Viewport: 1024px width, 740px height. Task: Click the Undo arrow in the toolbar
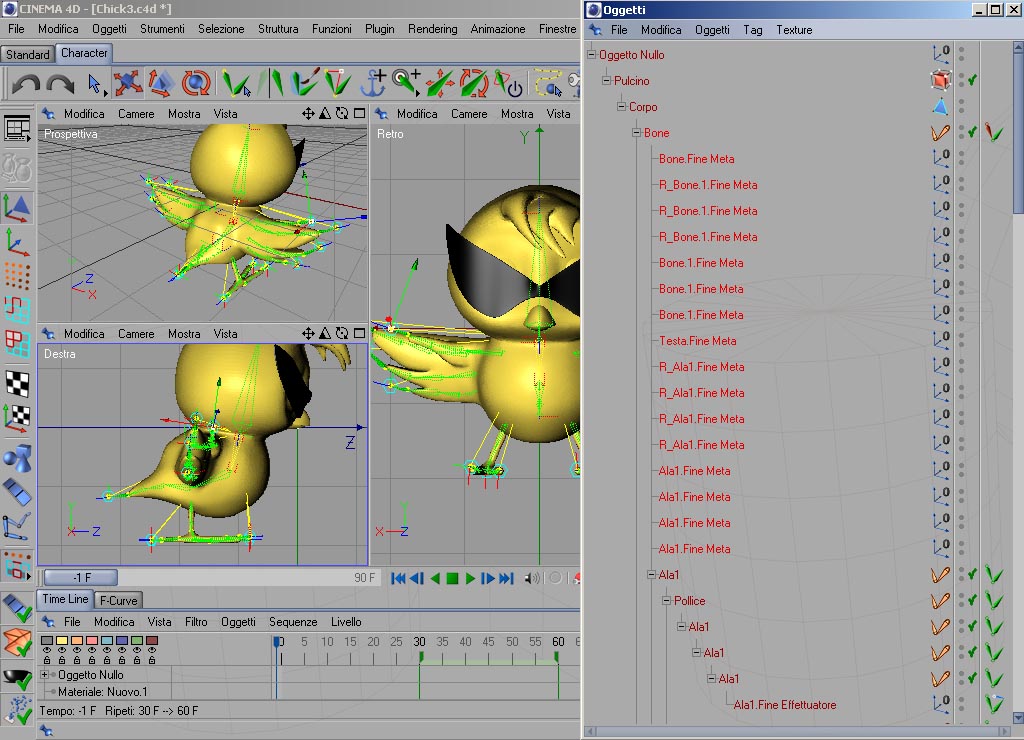pos(25,84)
